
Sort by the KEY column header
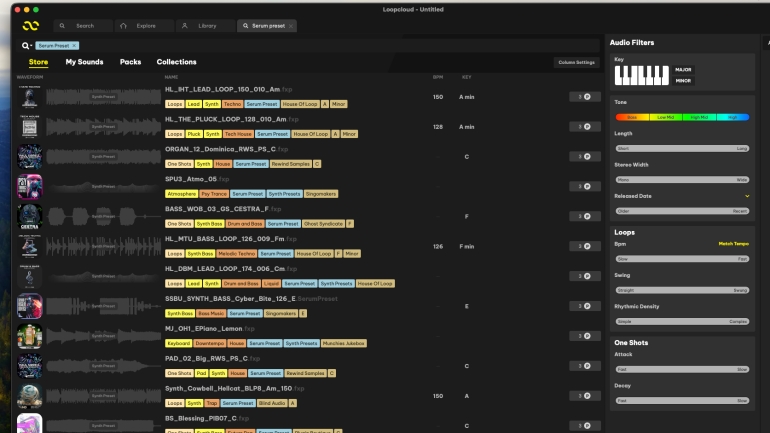click(x=467, y=77)
